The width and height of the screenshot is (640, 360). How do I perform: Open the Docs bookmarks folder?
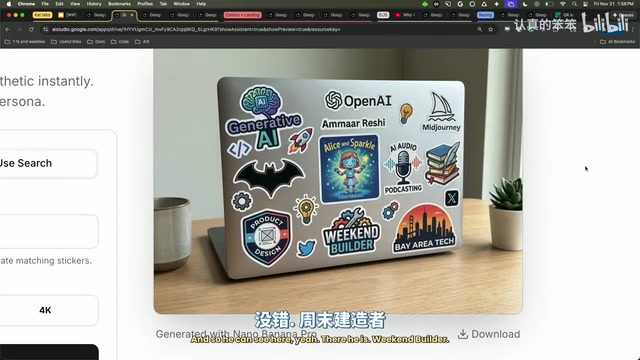(96, 42)
